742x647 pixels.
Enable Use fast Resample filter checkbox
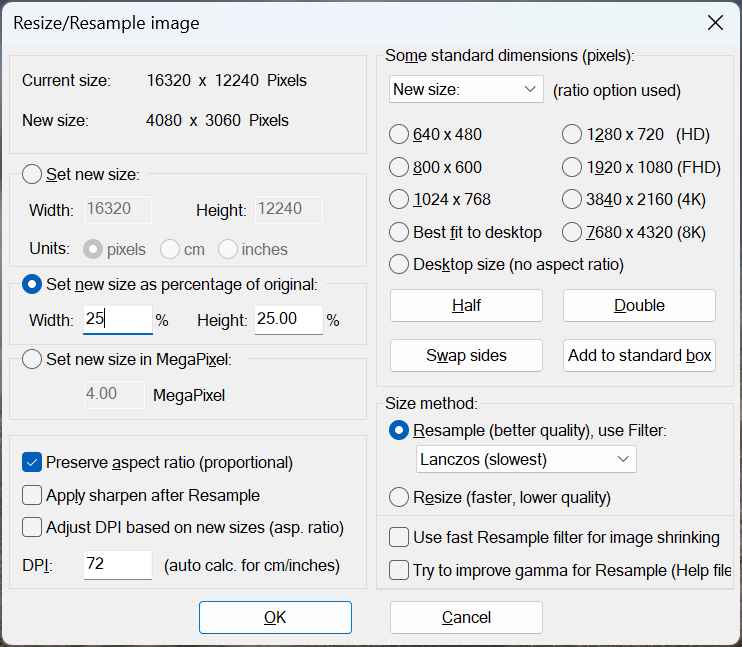point(399,537)
